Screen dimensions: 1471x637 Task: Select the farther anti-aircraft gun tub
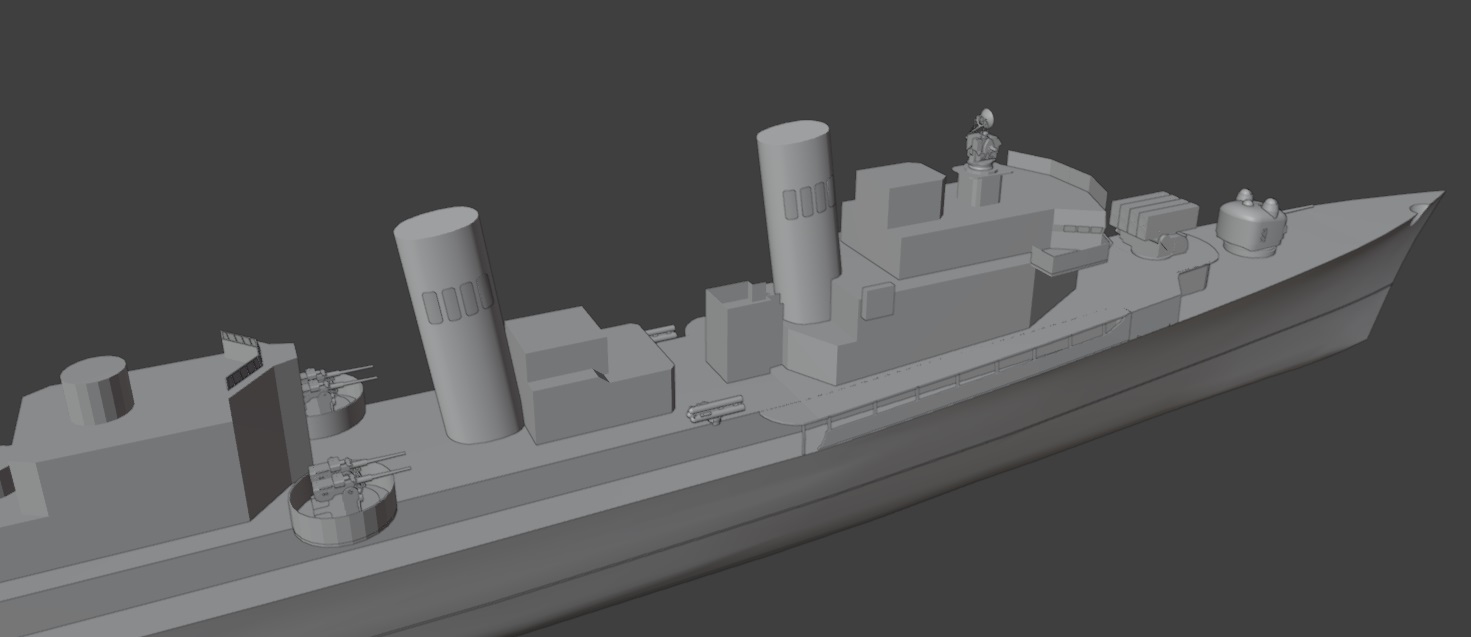pos(335,407)
